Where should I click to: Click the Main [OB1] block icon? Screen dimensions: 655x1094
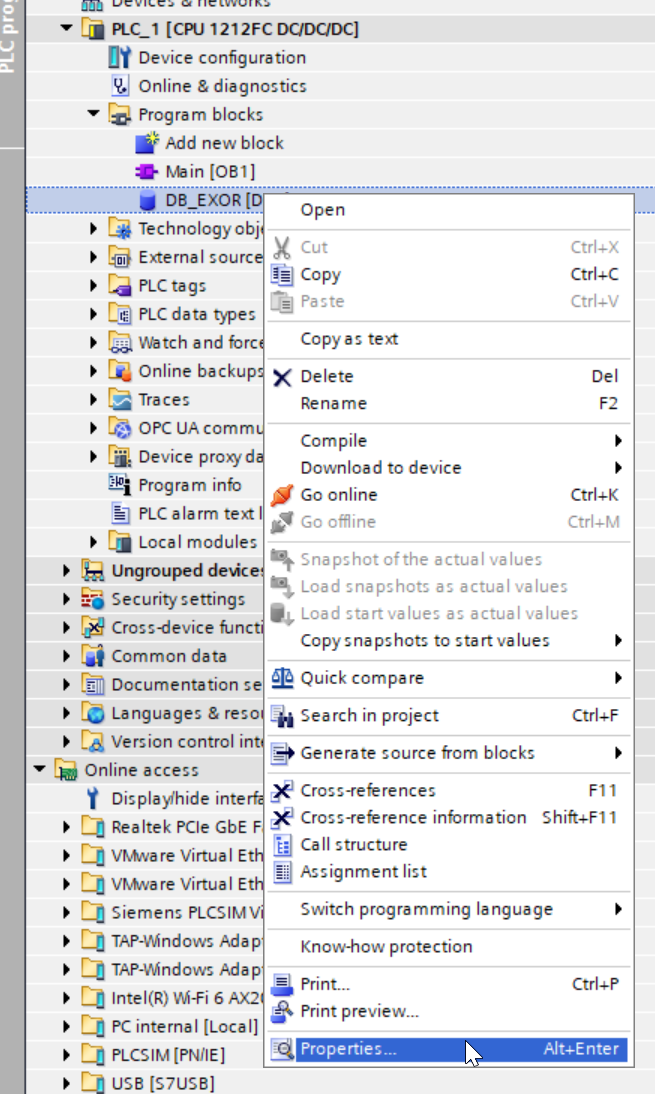pos(146,172)
